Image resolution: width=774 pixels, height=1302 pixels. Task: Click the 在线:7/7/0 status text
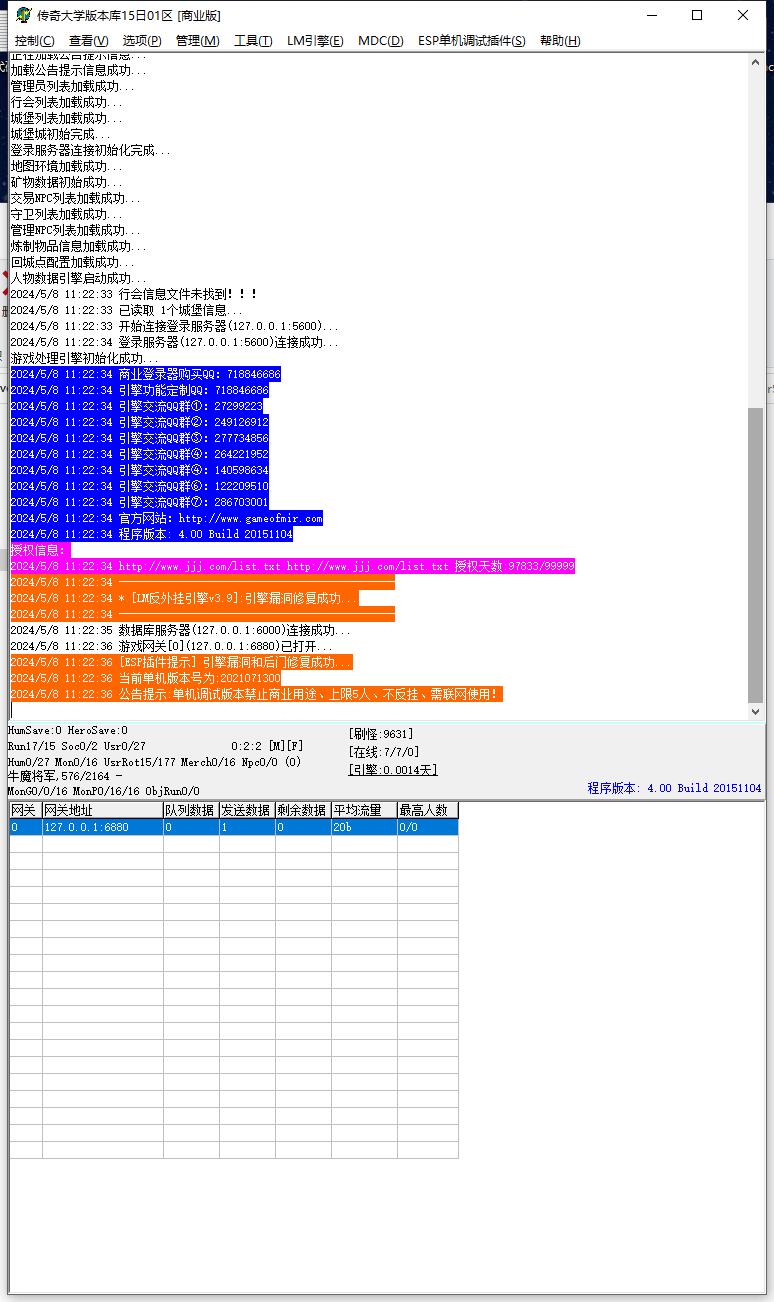click(384, 752)
